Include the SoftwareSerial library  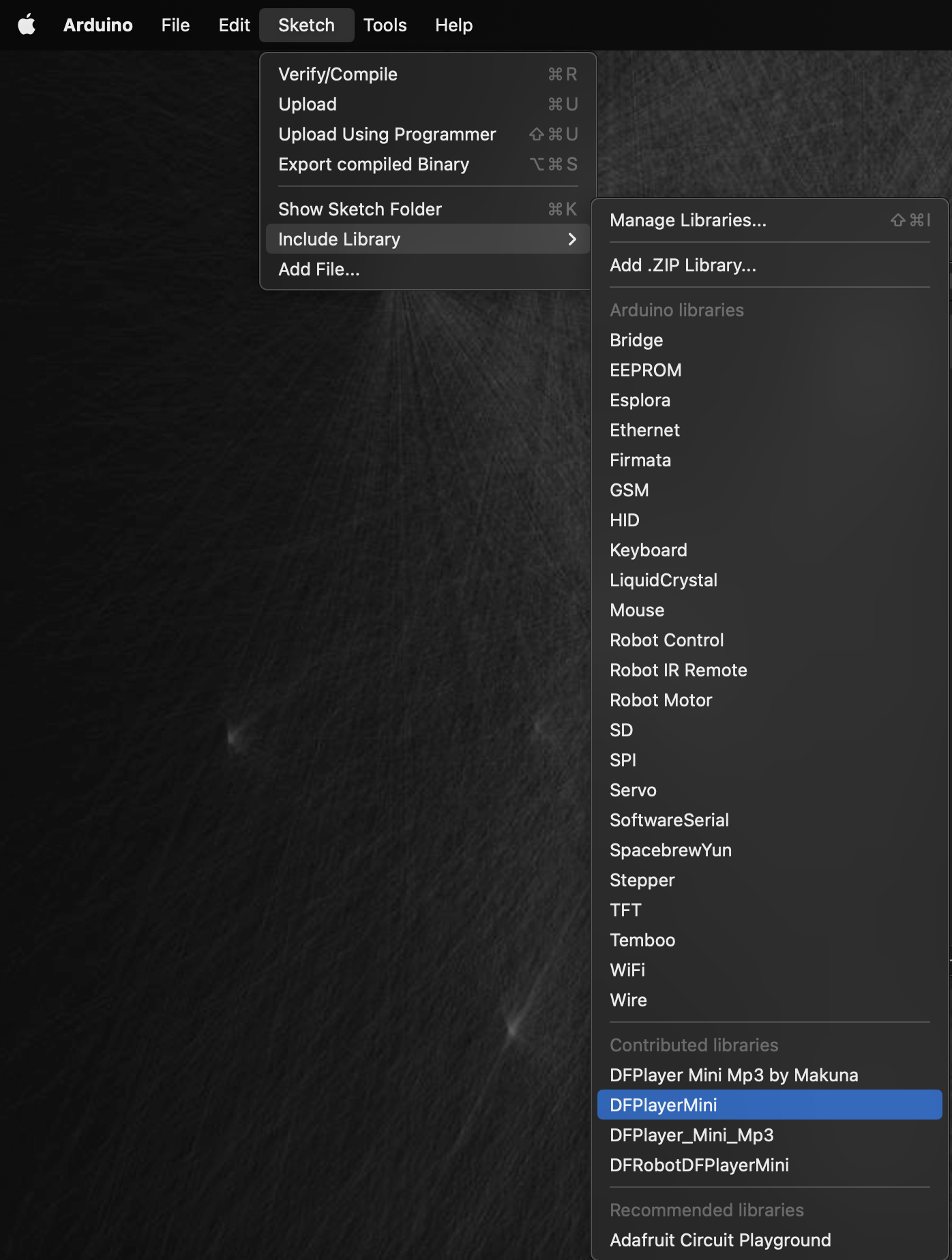click(x=769, y=820)
